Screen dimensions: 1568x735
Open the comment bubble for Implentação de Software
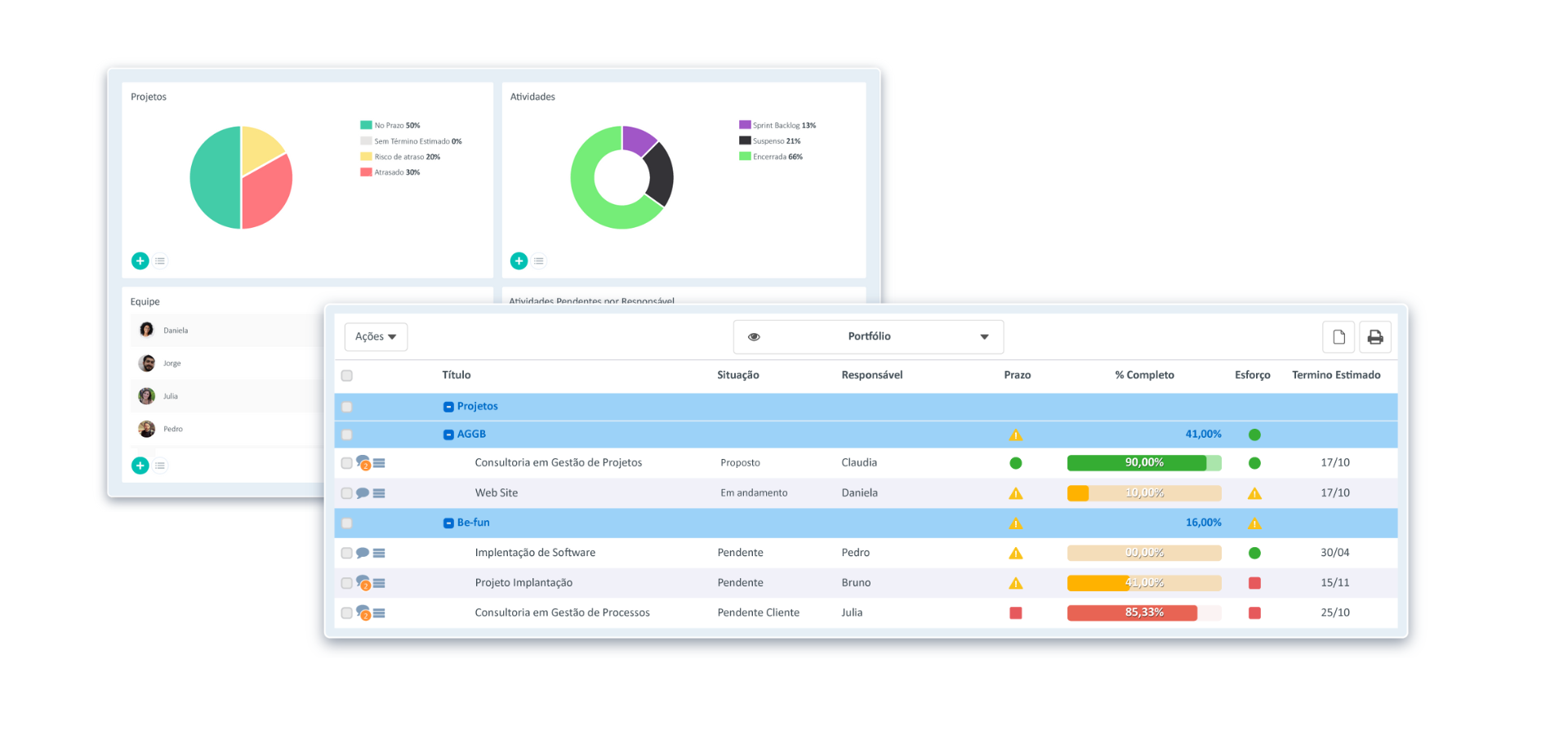tap(363, 553)
